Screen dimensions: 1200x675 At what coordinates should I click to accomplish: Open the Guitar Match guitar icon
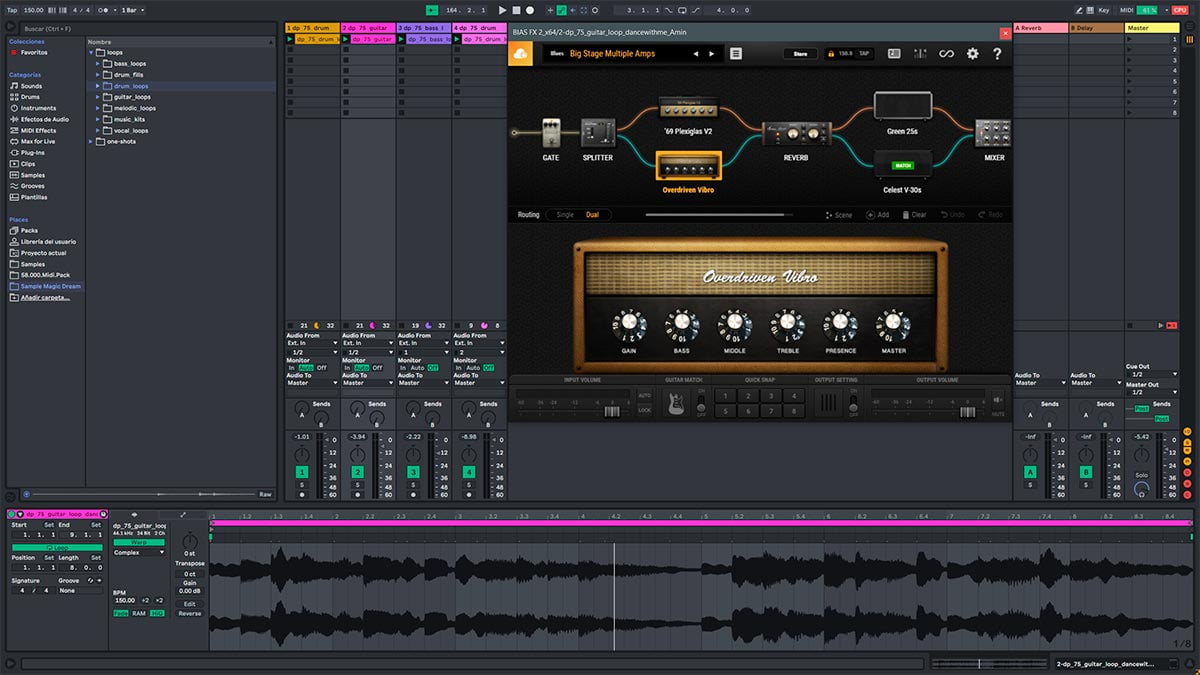677,403
